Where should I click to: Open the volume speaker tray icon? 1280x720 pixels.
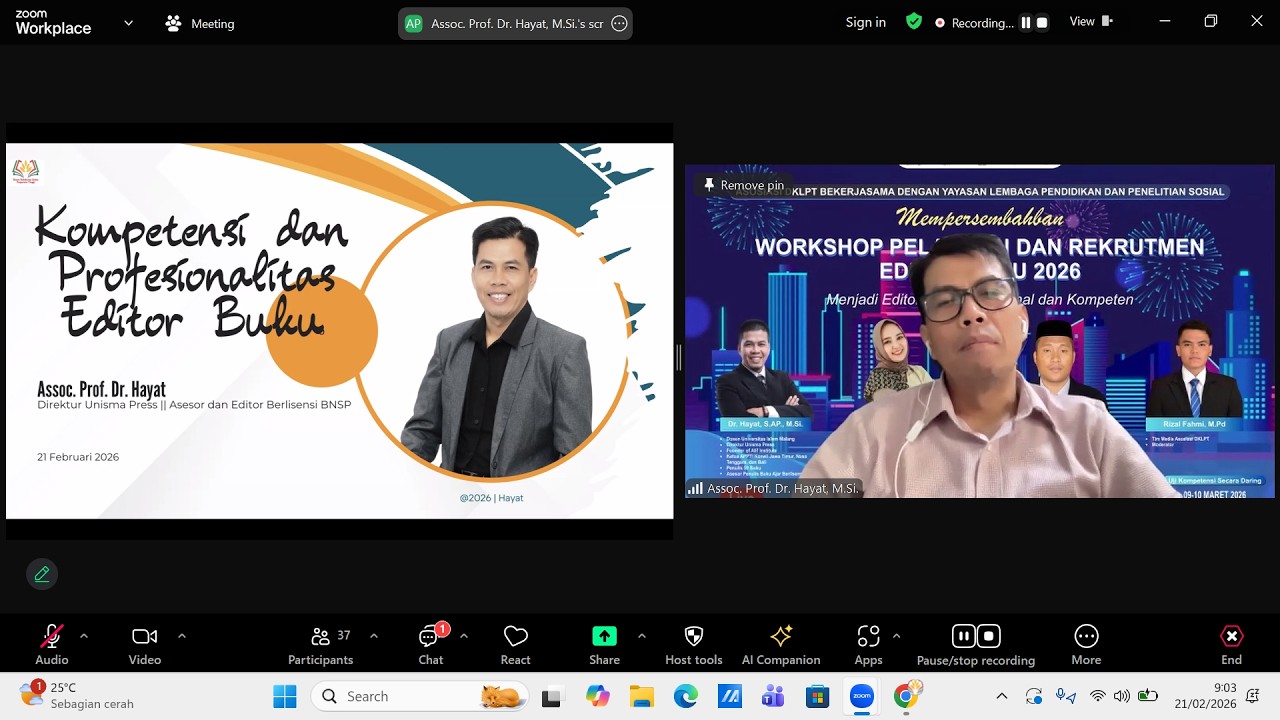[x=1122, y=696]
